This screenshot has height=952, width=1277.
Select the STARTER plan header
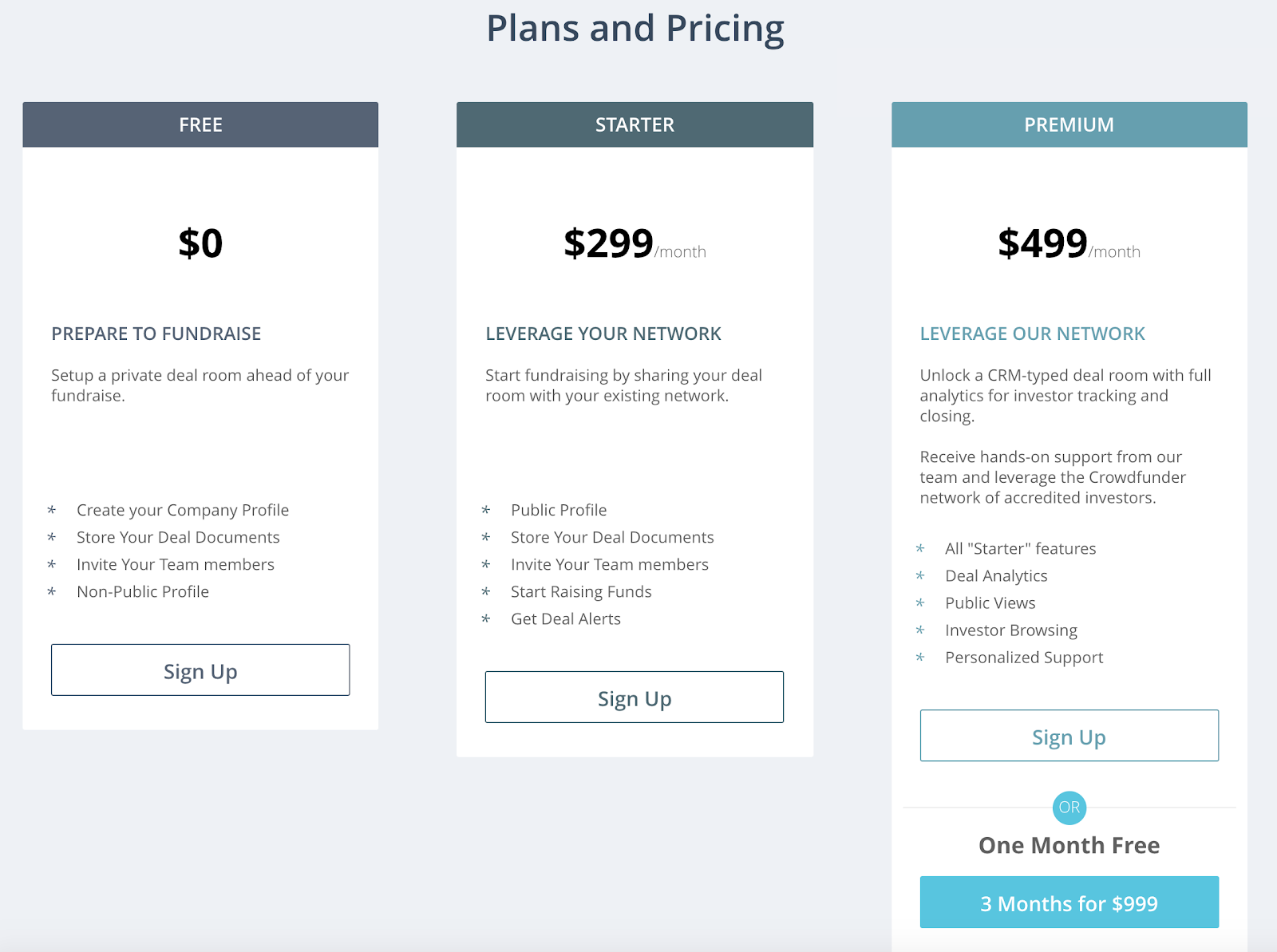pyautogui.click(x=635, y=124)
